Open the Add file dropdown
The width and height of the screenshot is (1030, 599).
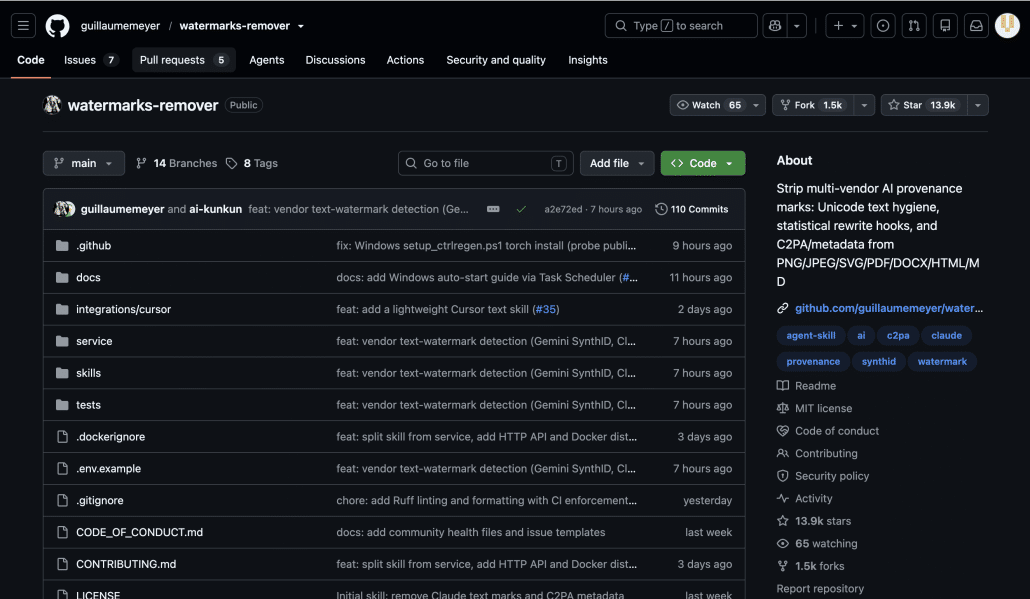617,163
